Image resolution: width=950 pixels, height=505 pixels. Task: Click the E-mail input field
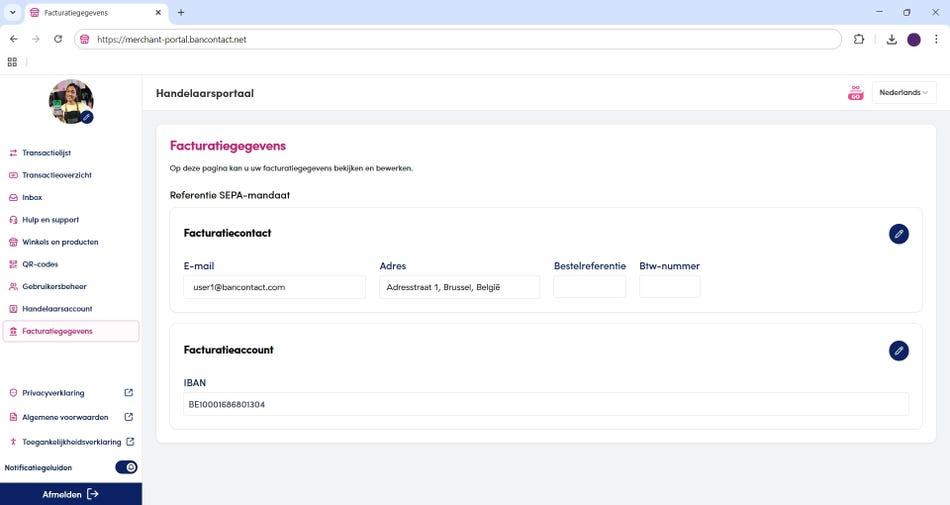click(274, 287)
